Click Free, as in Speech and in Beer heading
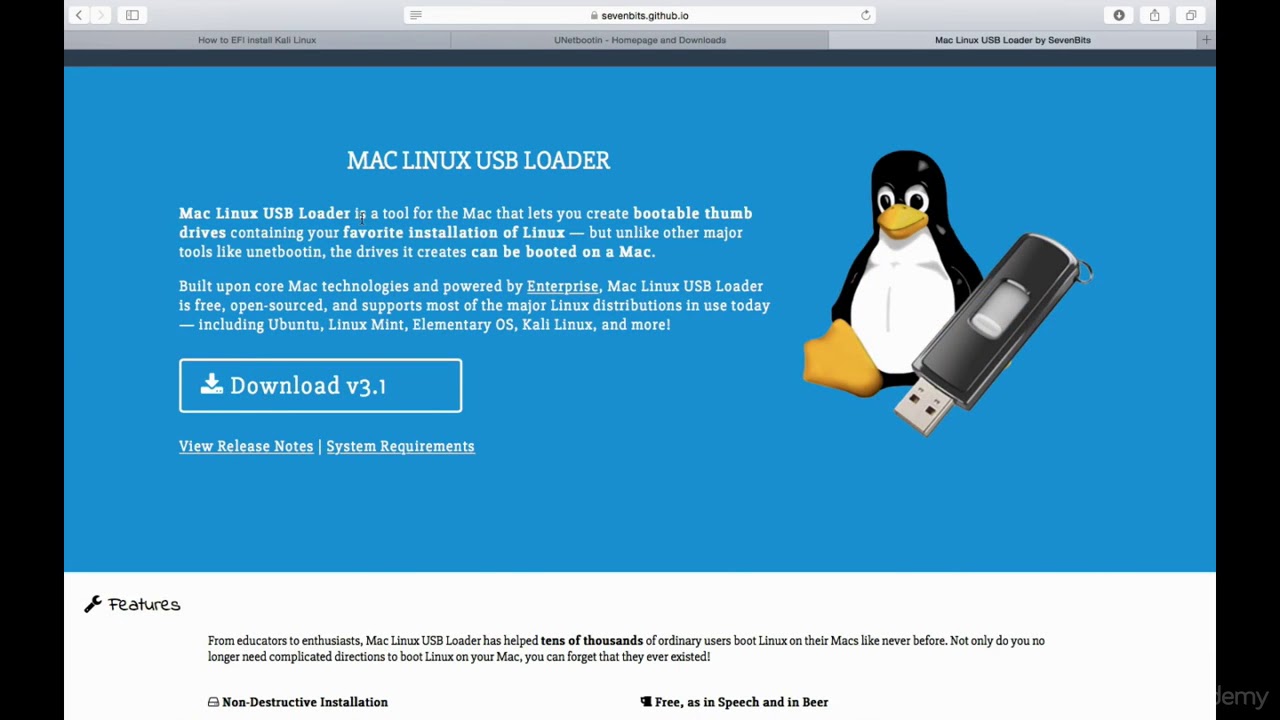 pyautogui.click(x=741, y=702)
